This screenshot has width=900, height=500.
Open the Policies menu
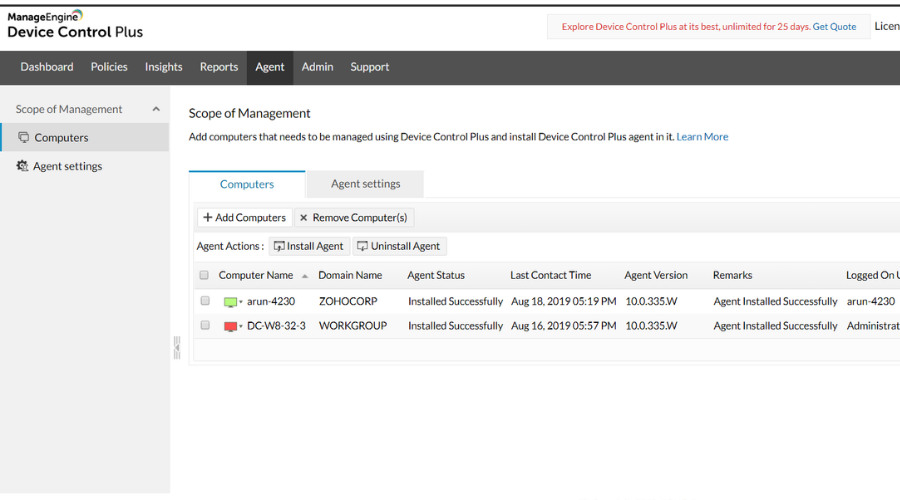pyautogui.click(x=109, y=67)
